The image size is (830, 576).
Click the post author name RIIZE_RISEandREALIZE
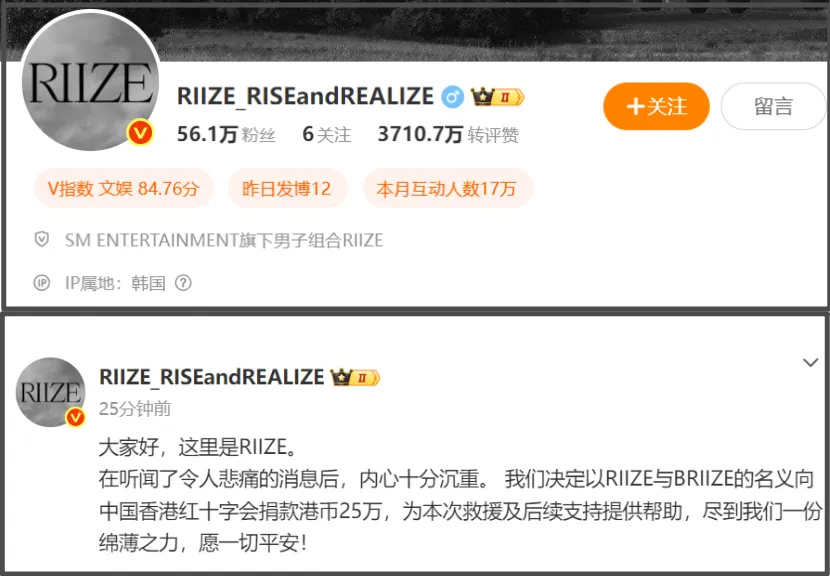click(212, 377)
